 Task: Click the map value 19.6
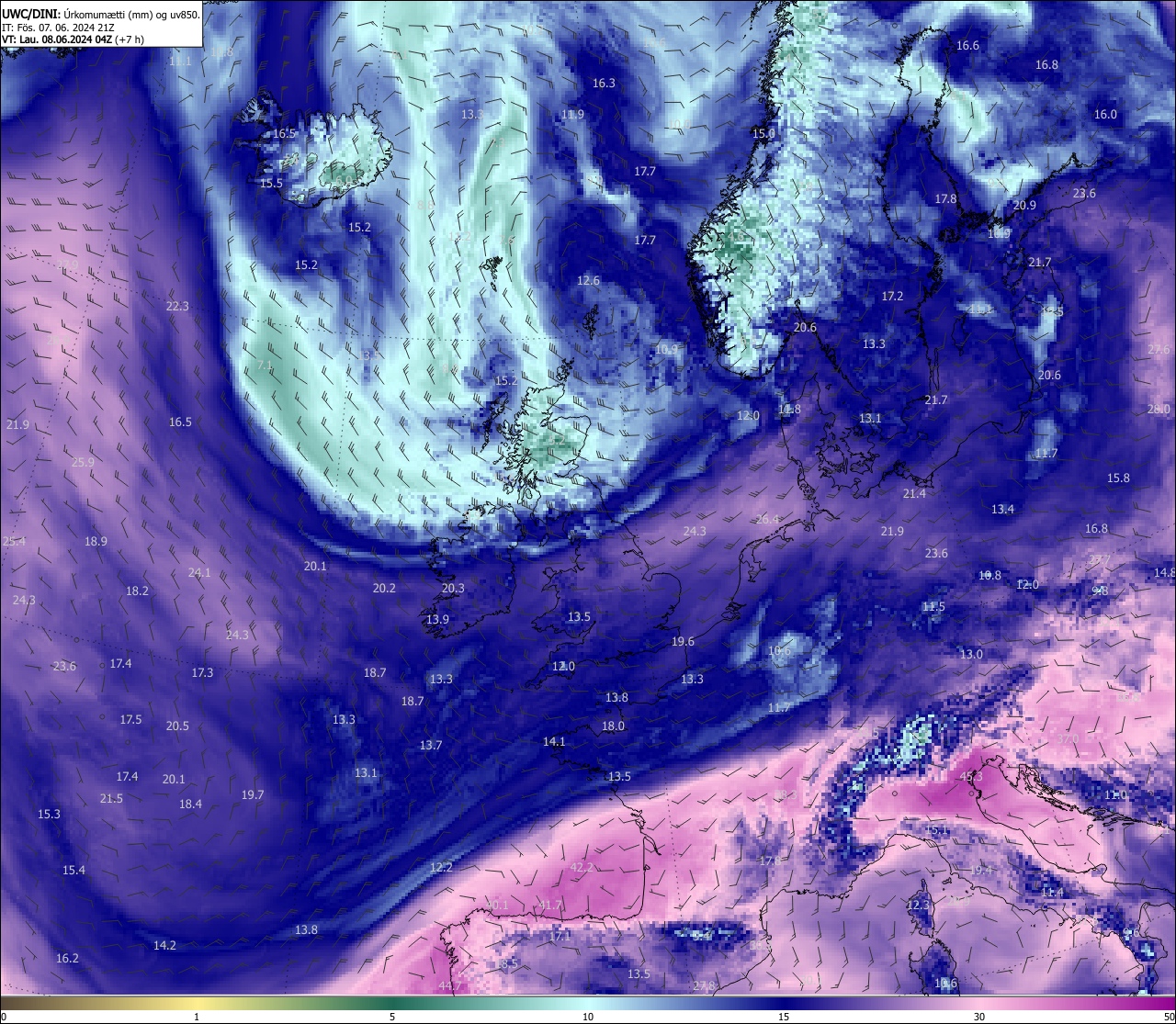tap(683, 642)
